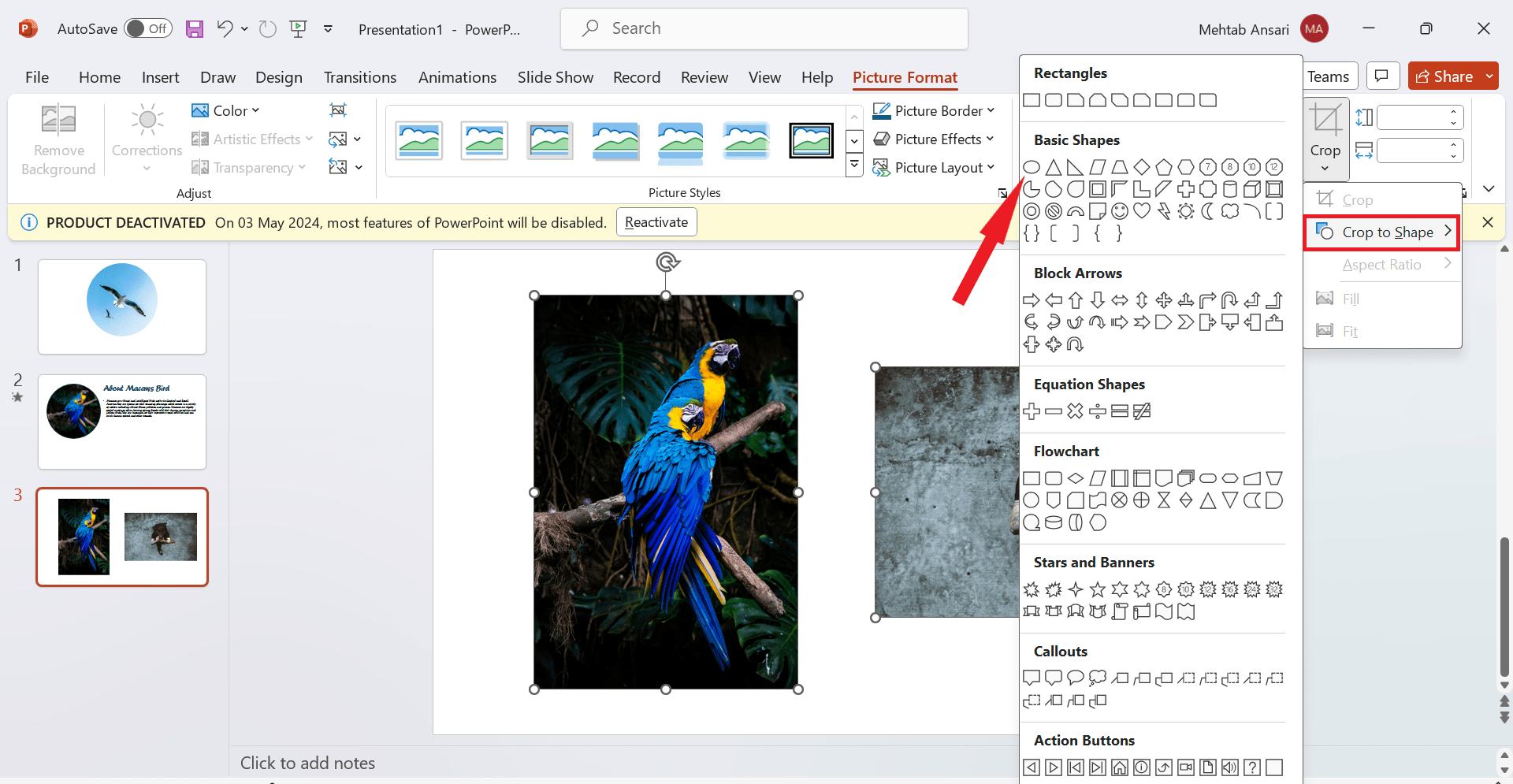Select the macaw parrot image on slide
This screenshot has height=784, width=1513.
click(666, 492)
